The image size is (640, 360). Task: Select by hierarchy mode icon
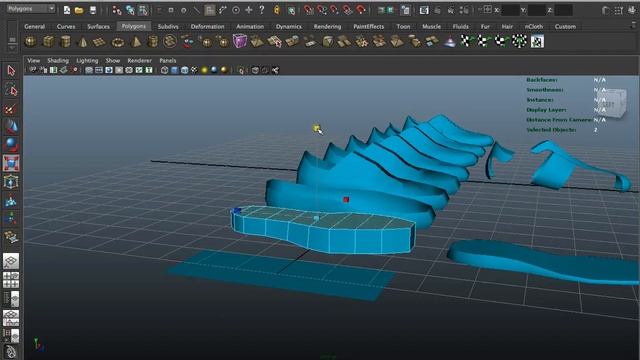pyautogui.click(x=117, y=10)
